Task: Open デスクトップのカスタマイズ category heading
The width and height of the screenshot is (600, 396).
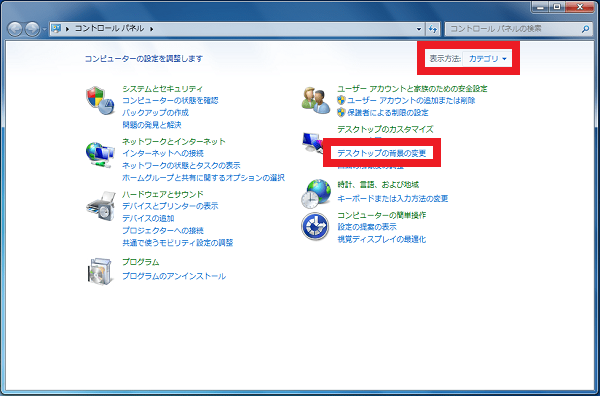Action: (385, 129)
